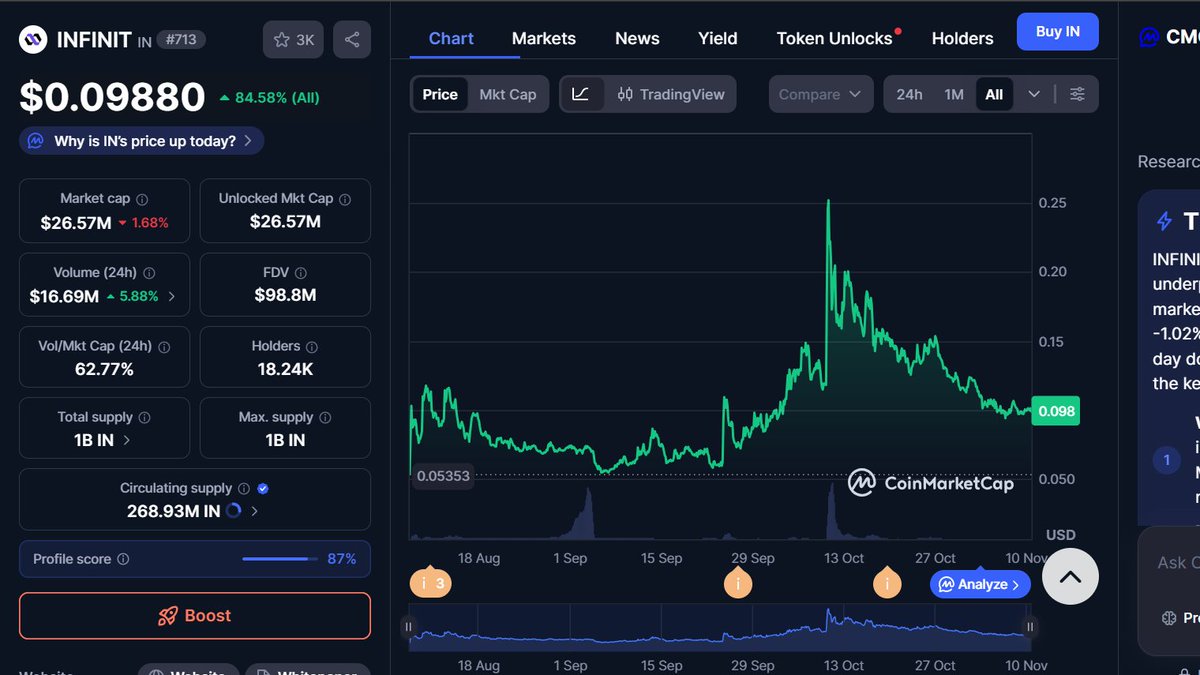This screenshot has height=675, width=1200.
Task: Expand Circulating supply details chevron
Action: click(x=254, y=511)
